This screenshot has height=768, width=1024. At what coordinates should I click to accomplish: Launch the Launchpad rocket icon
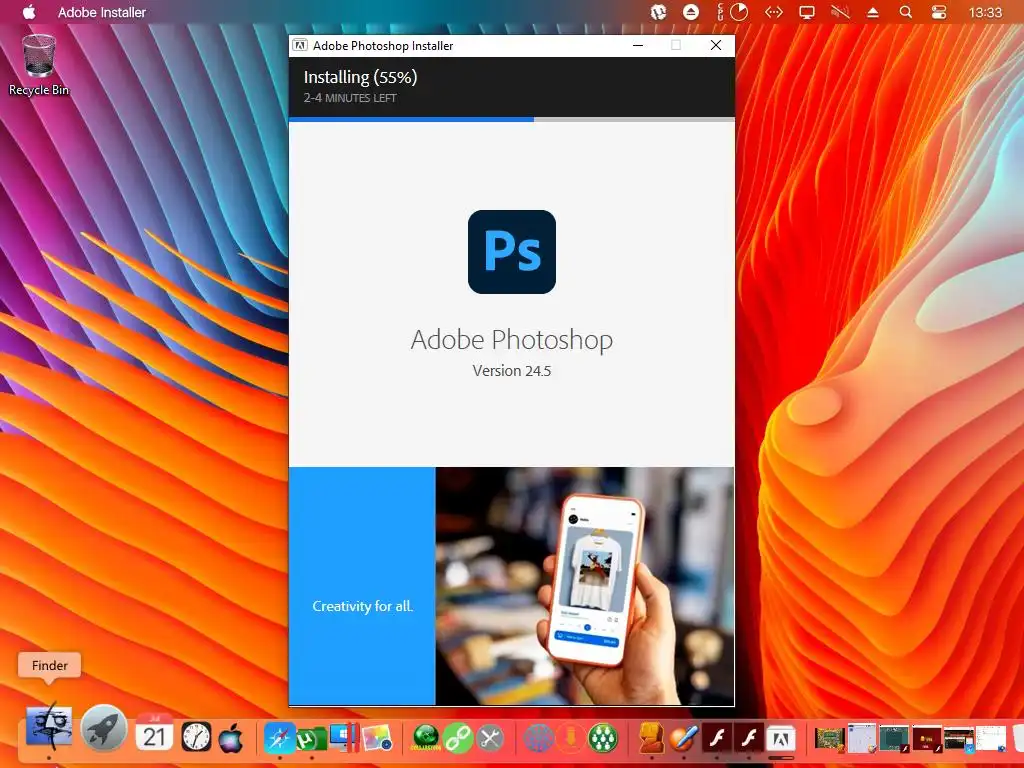[104, 728]
